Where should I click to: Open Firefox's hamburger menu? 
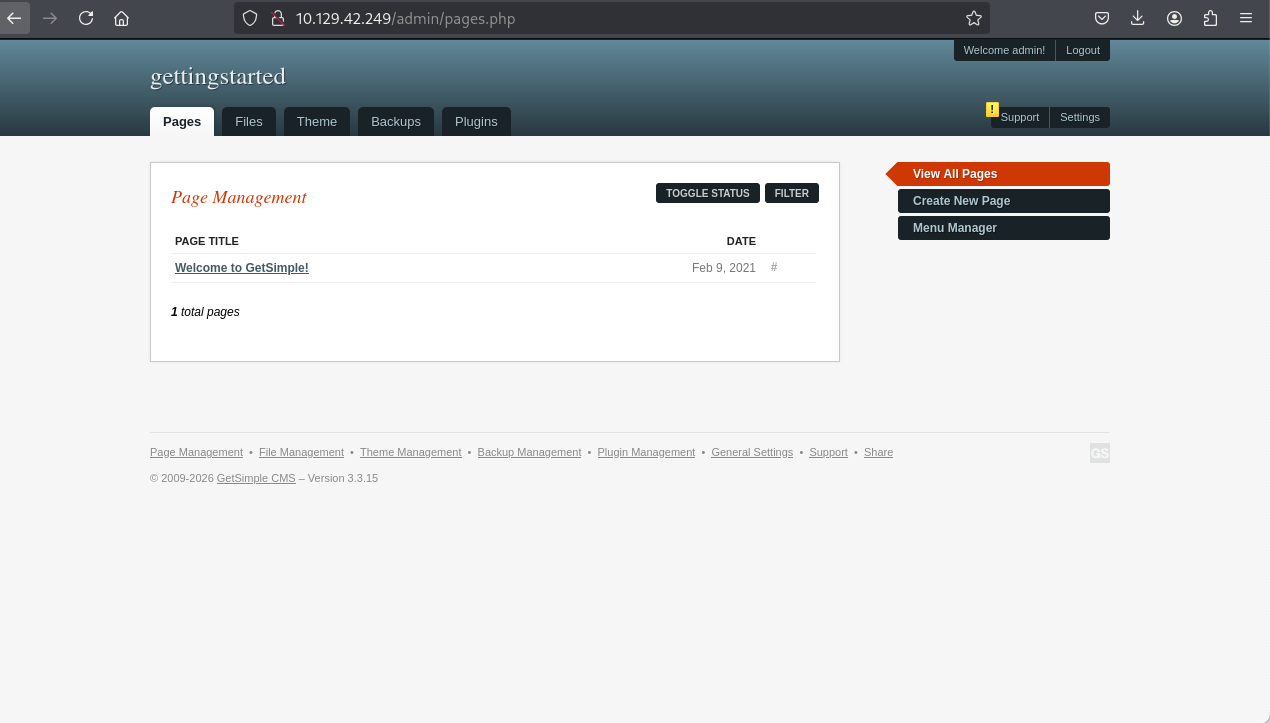1246,18
